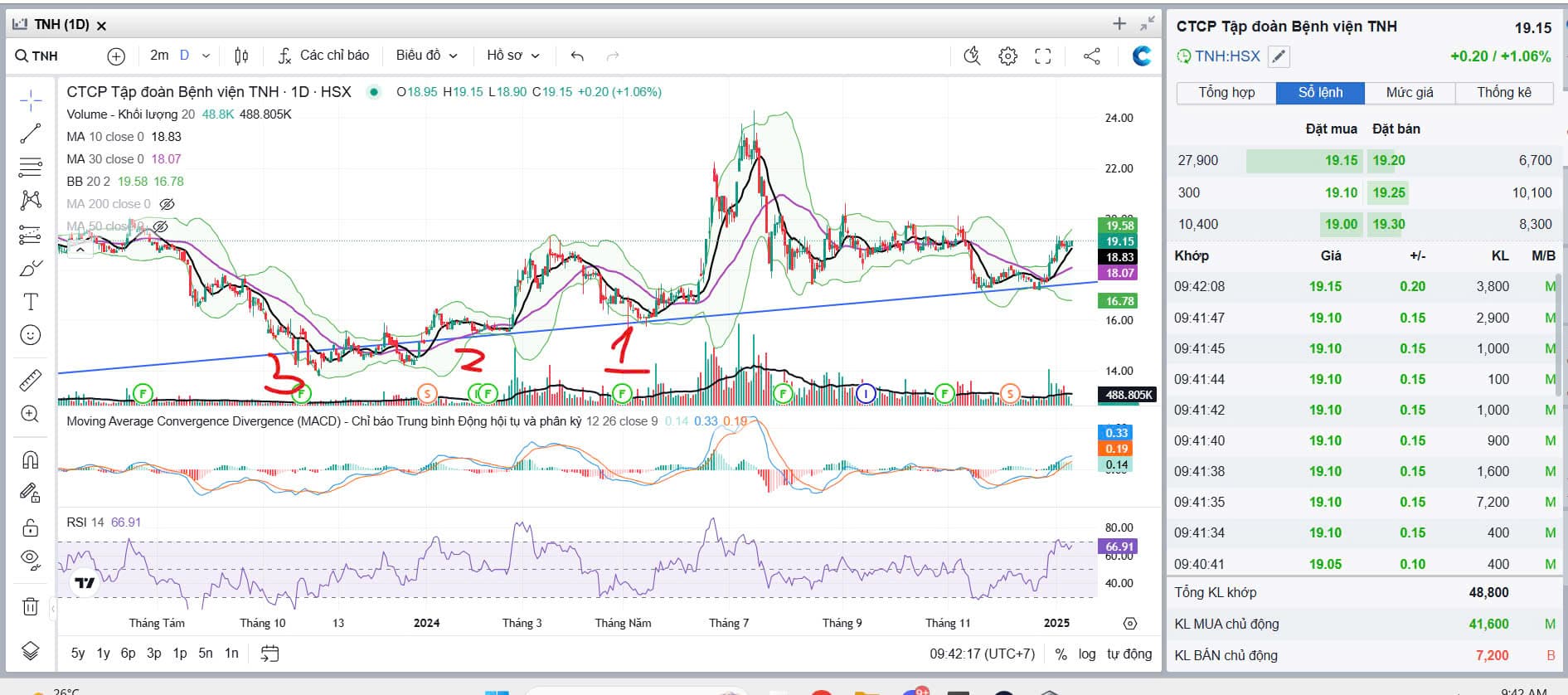The width and height of the screenshot is (1568, 695).
Task: Select the brush drawing tool
Action: click(31, 268)
